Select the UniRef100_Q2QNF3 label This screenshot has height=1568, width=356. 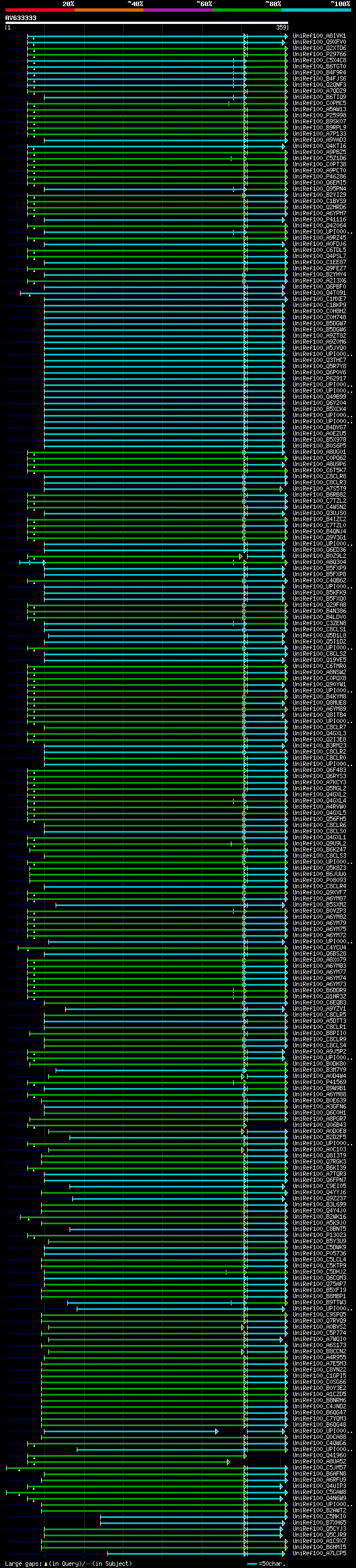click(319, 85)
